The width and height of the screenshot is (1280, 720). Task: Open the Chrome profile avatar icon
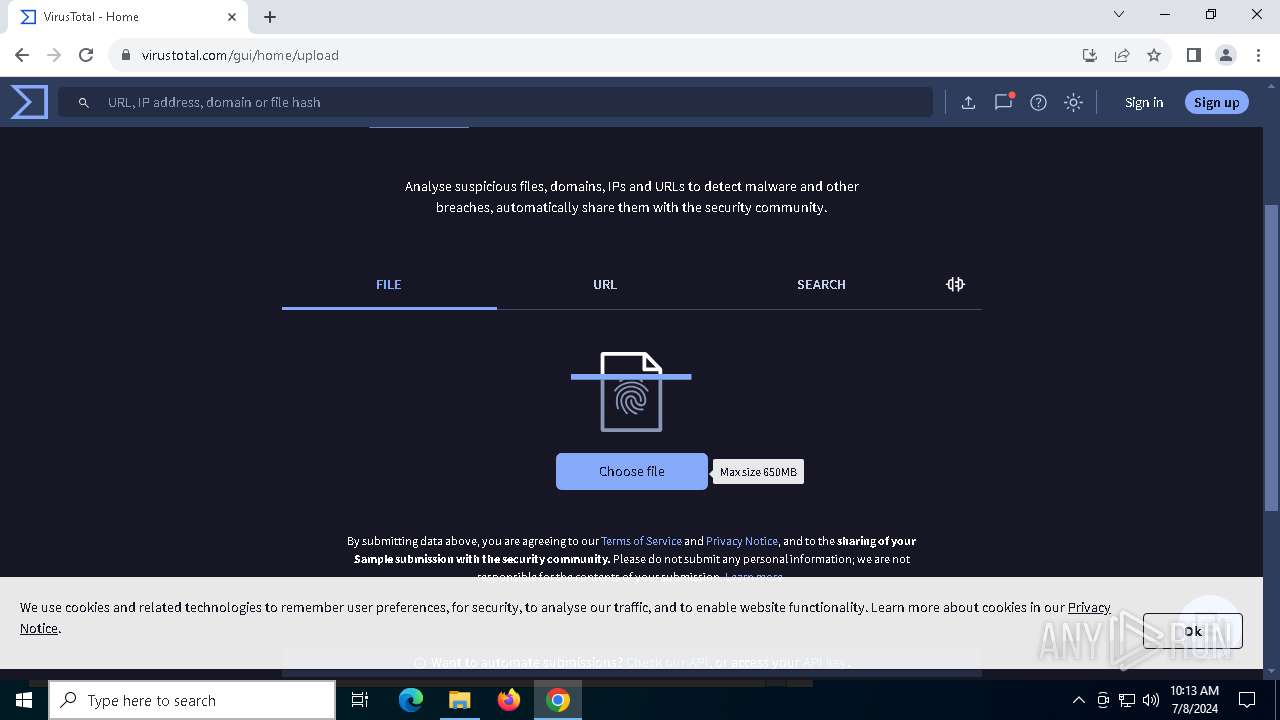click(1226, 55)
